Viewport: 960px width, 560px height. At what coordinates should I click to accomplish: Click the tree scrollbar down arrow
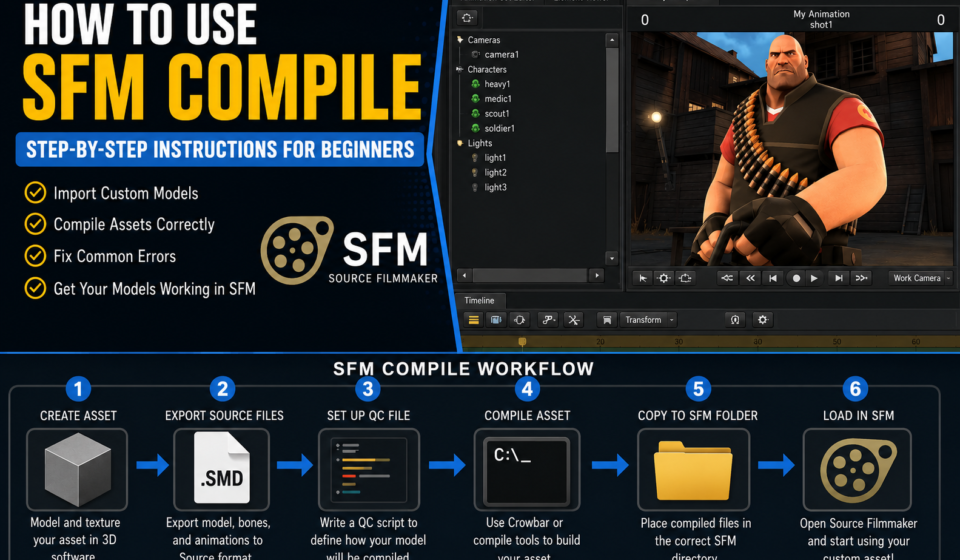(612, 258)
